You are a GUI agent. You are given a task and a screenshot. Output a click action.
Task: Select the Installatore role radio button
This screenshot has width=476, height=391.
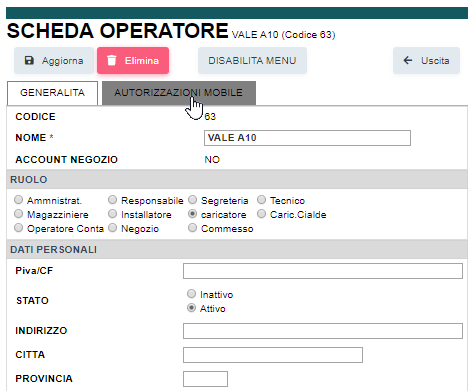113,214
